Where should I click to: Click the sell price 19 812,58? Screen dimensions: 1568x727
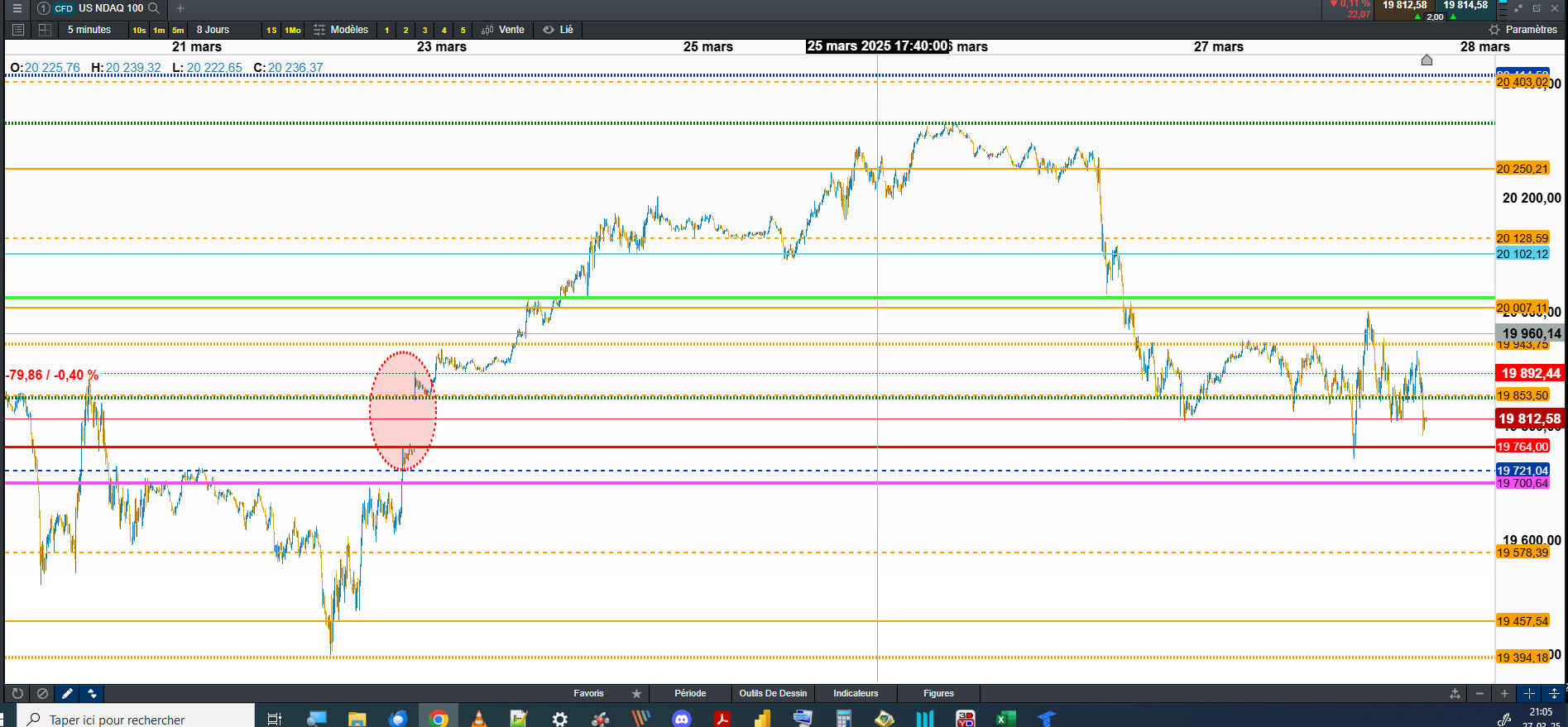[x=1405, y=5]
